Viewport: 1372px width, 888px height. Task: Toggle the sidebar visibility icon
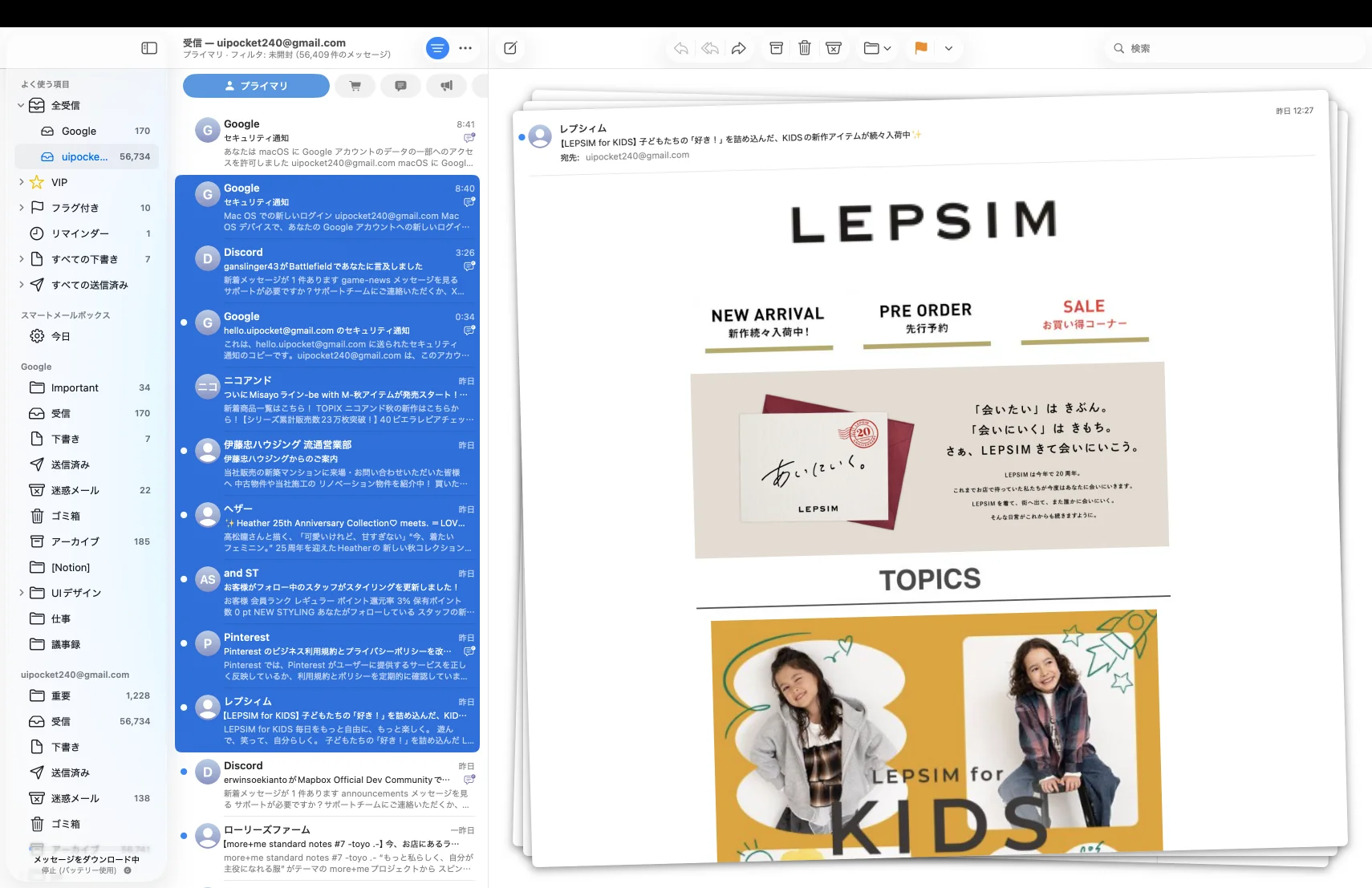149,48
